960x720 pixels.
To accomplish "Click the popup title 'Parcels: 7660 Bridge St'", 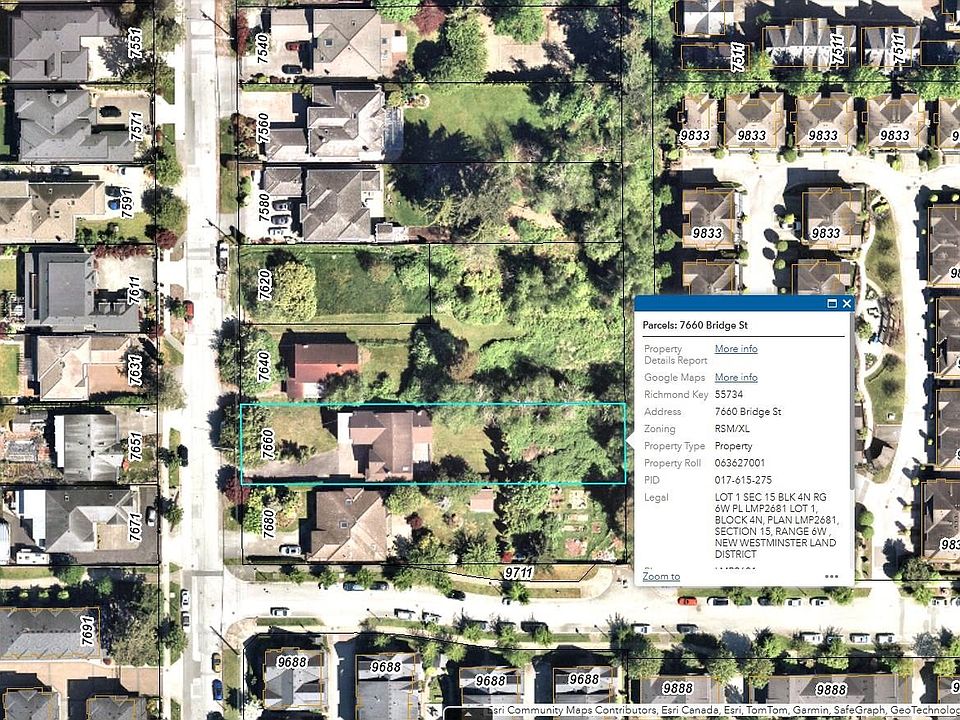I will coord(694,325).
